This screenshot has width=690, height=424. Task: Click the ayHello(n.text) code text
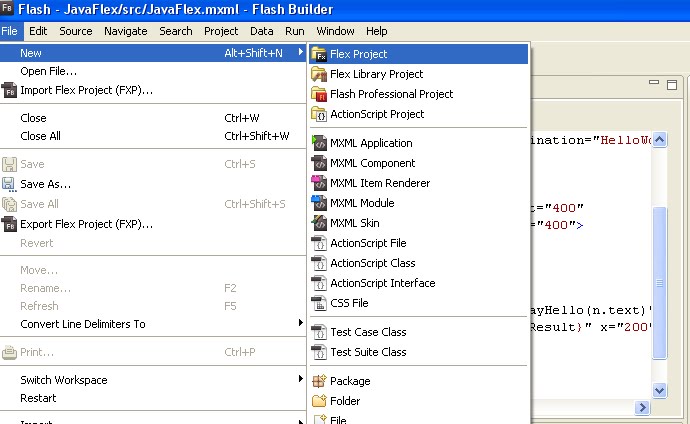(x=588, y=311)
